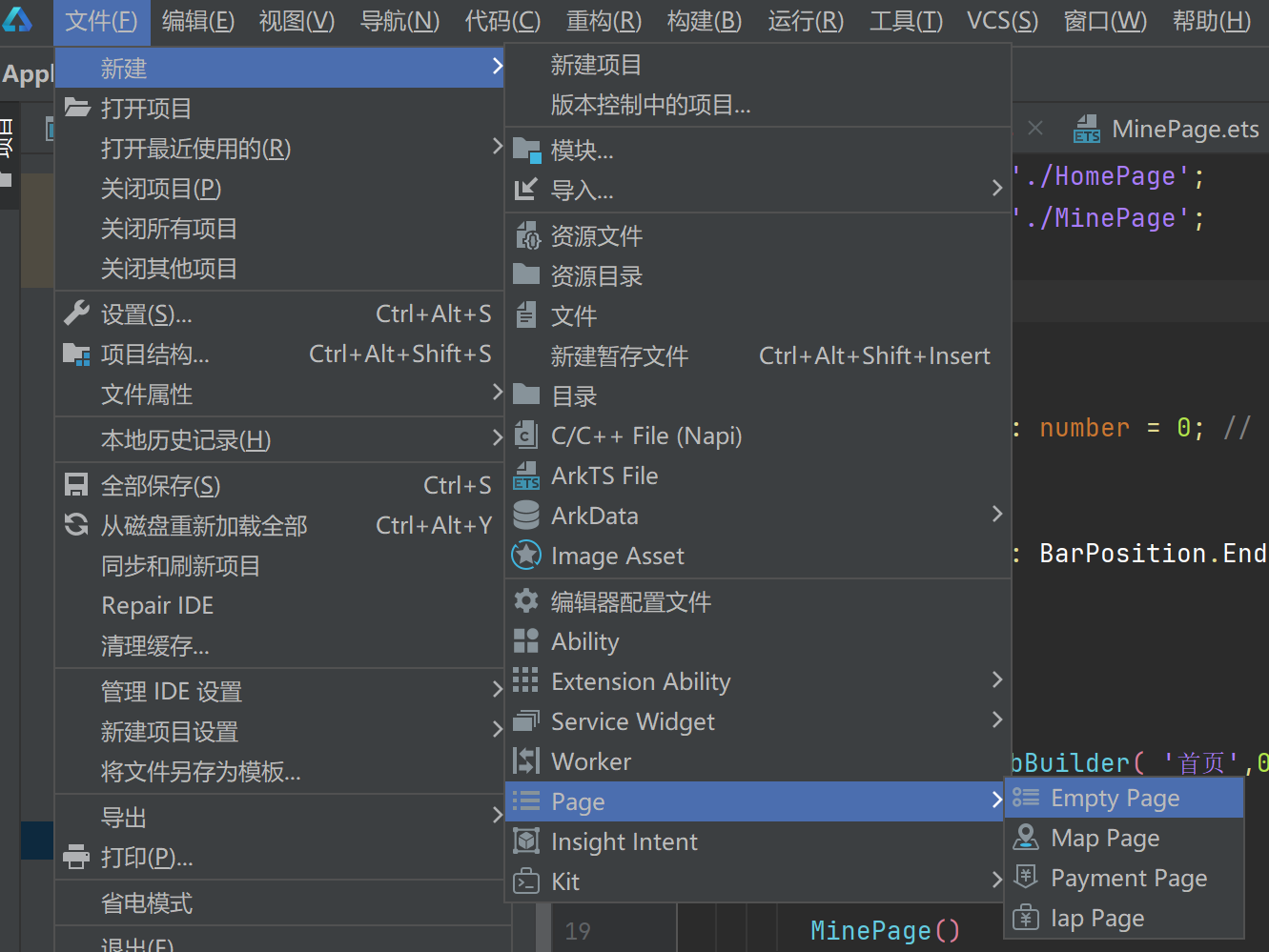Screen dimensions: 1269x952
Task: Expand the 导出 submenu arrow
Action: tap(497, 816)
